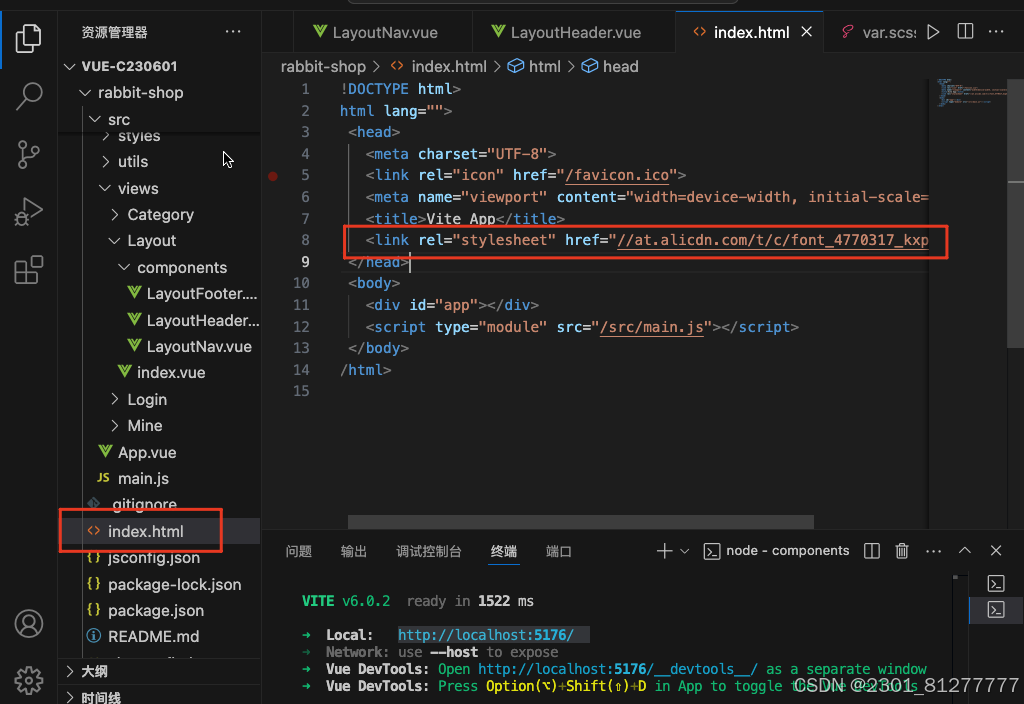The height and width of the screenshot is (704, 1024).
Task: Click the editor horizontal scrollbar
Action: pos(581,522)
